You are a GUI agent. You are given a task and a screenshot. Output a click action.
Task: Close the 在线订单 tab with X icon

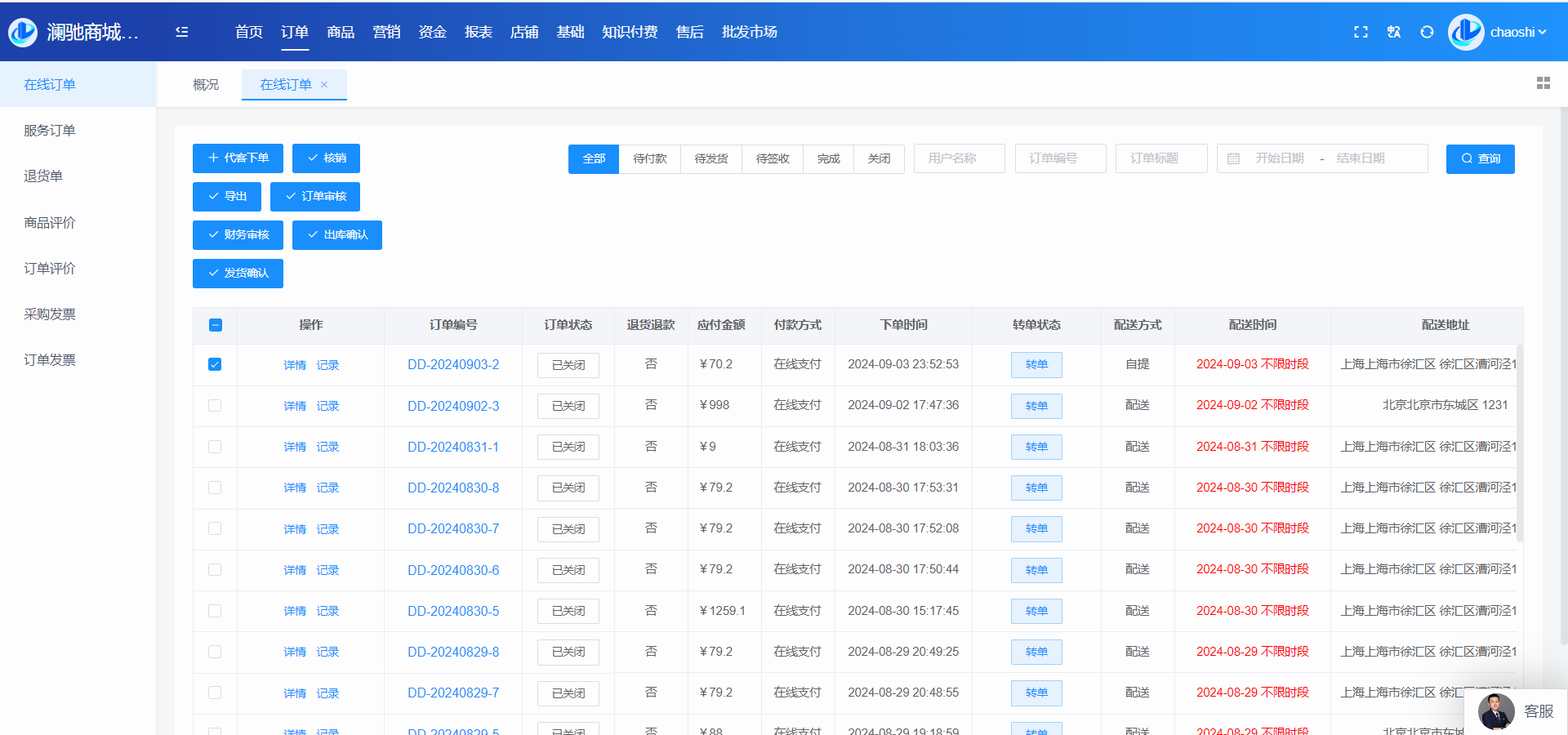324,84
